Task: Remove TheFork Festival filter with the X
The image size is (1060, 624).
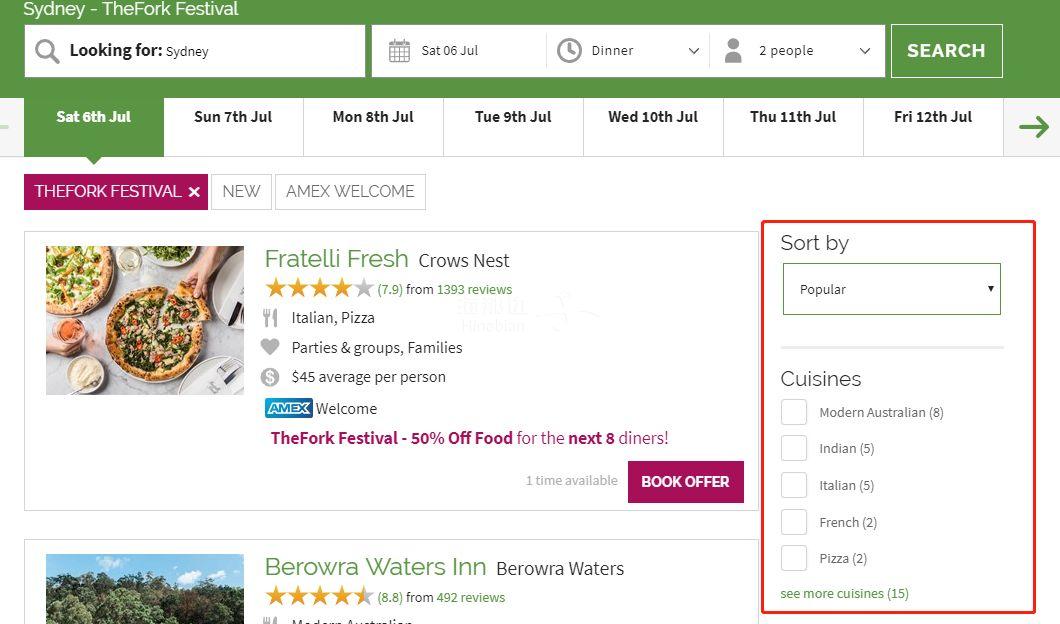Action: click(x=194, y=192)
